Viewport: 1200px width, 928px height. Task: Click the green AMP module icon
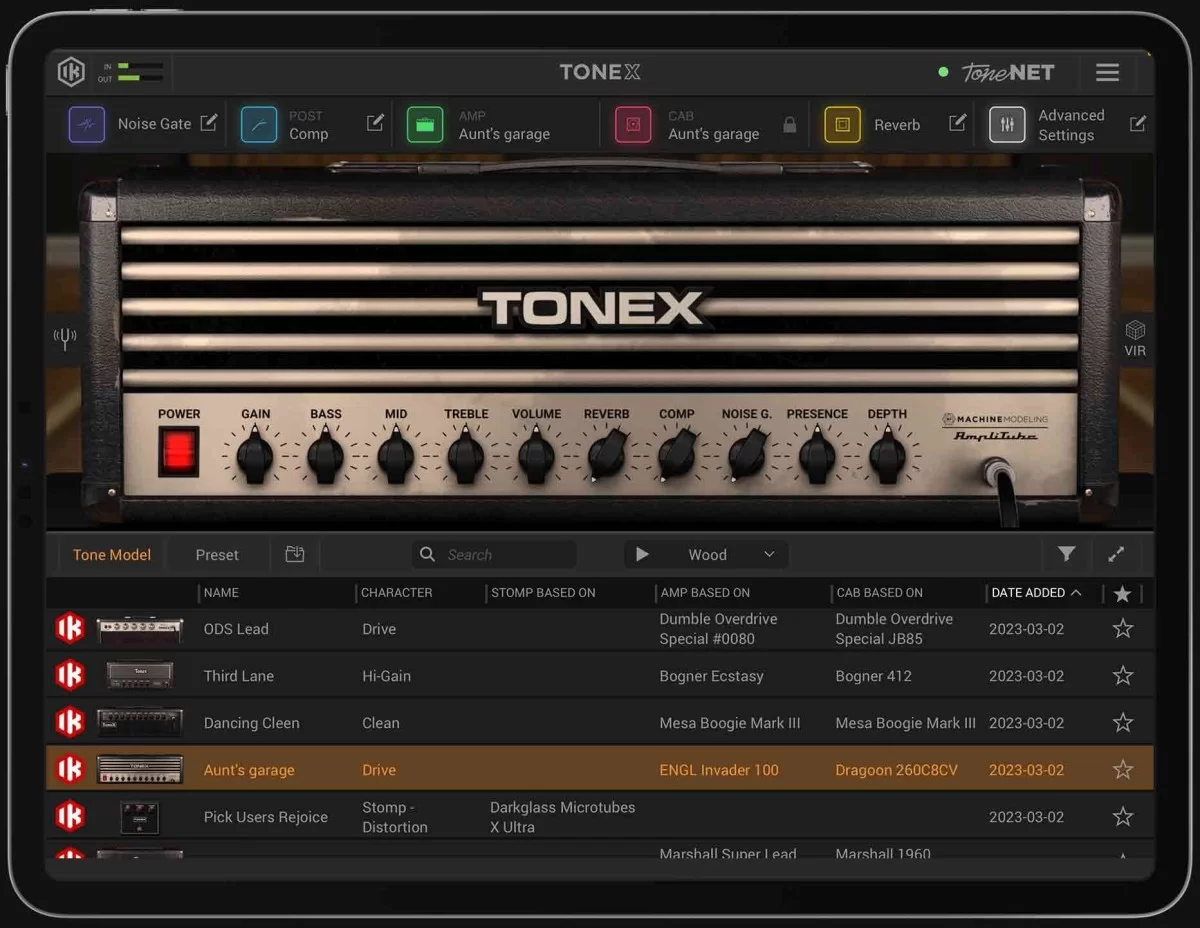[x=424, y=124]
